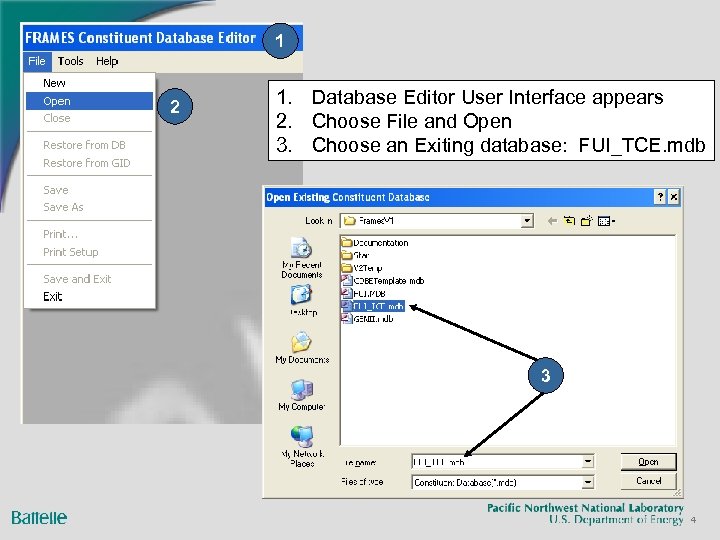Viewport: 720px width, 540px height.
Task: Click the dialog help question mark button
Action: pyautogui.click(x=660, y=197)
